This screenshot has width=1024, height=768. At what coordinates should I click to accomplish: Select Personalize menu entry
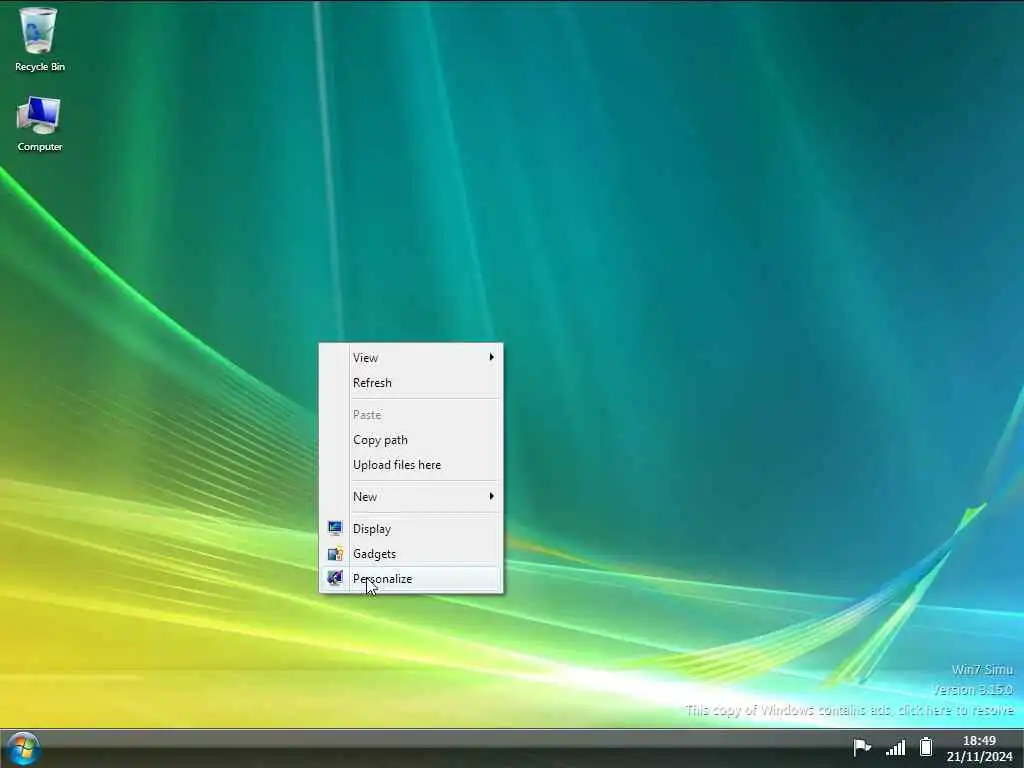(411, 579)
